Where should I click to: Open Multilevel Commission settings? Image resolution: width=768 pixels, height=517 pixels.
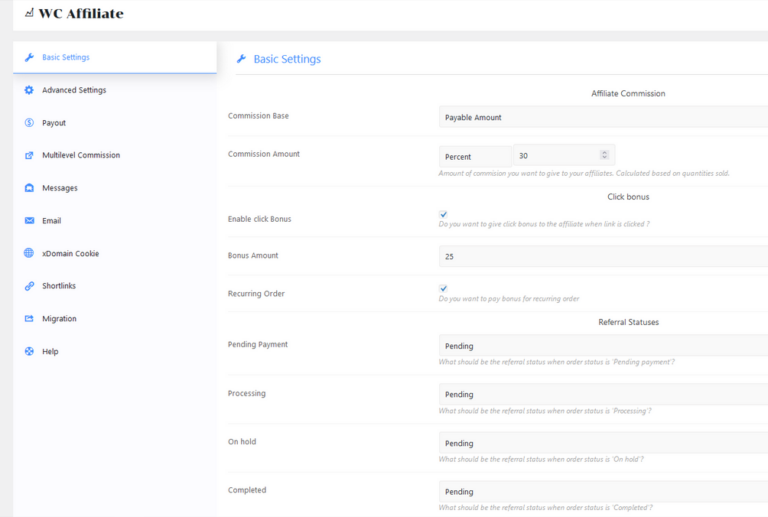(115, 155)
